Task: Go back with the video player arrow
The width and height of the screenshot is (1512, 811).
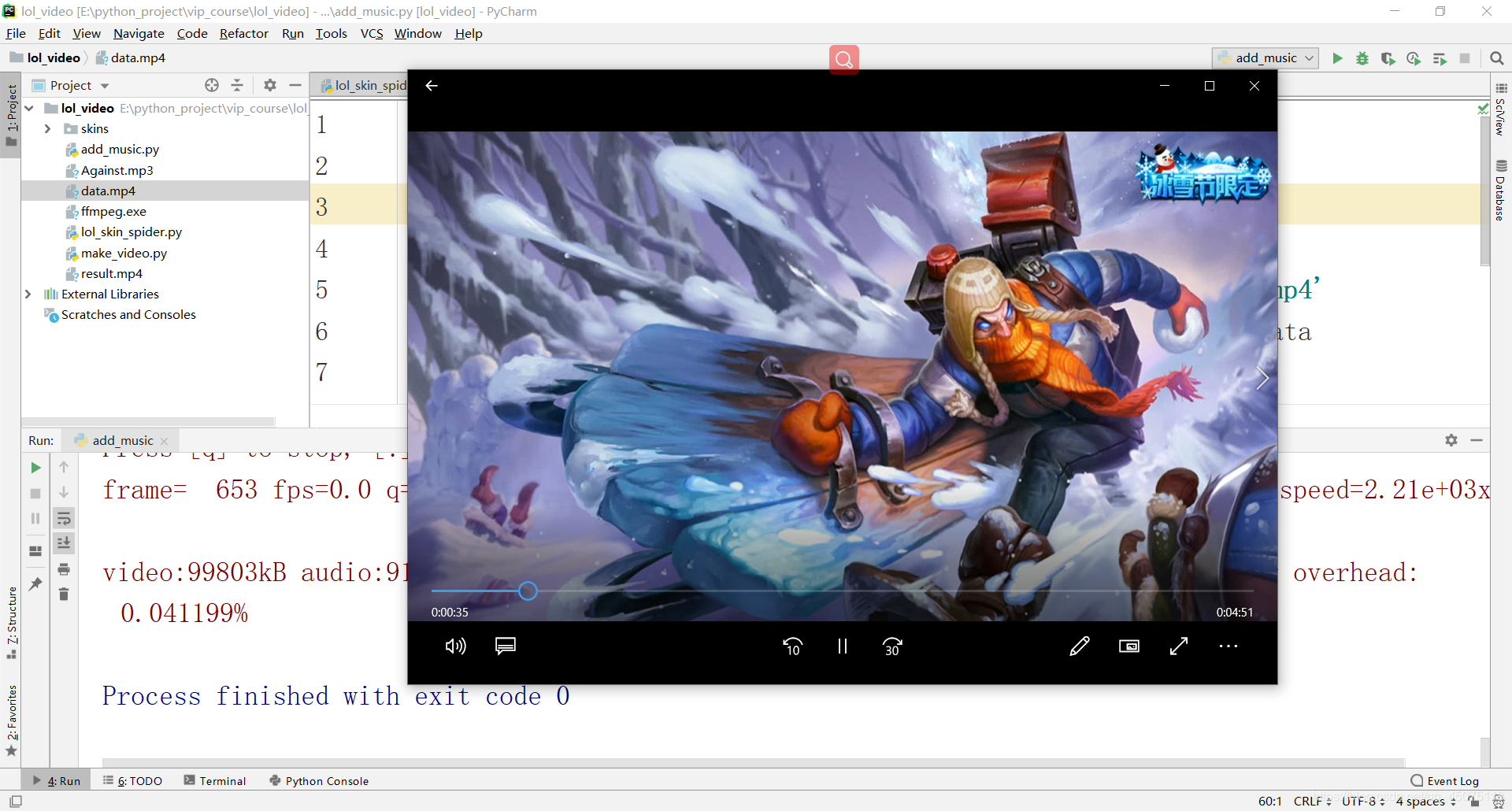Action: coord(432,86)
